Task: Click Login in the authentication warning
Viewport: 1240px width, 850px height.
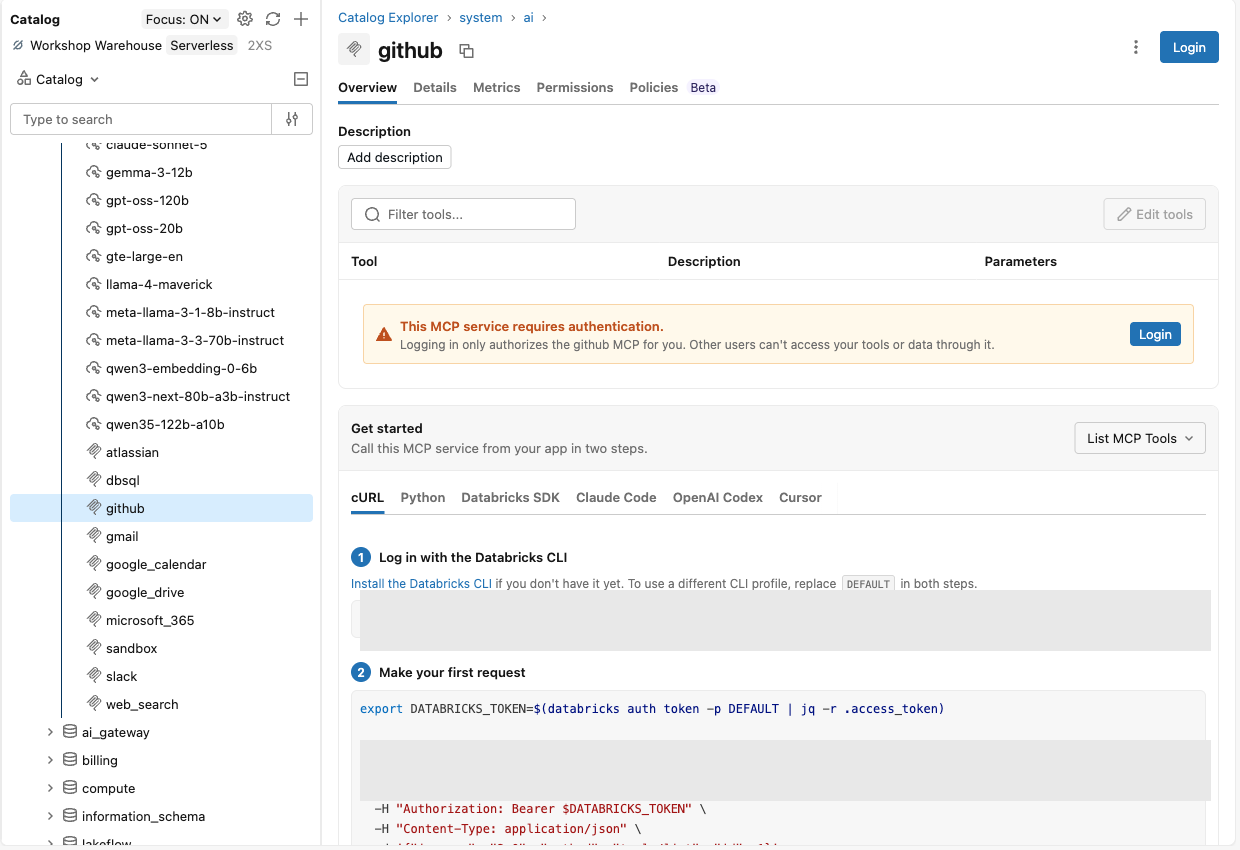Action: coord(1155,334)
